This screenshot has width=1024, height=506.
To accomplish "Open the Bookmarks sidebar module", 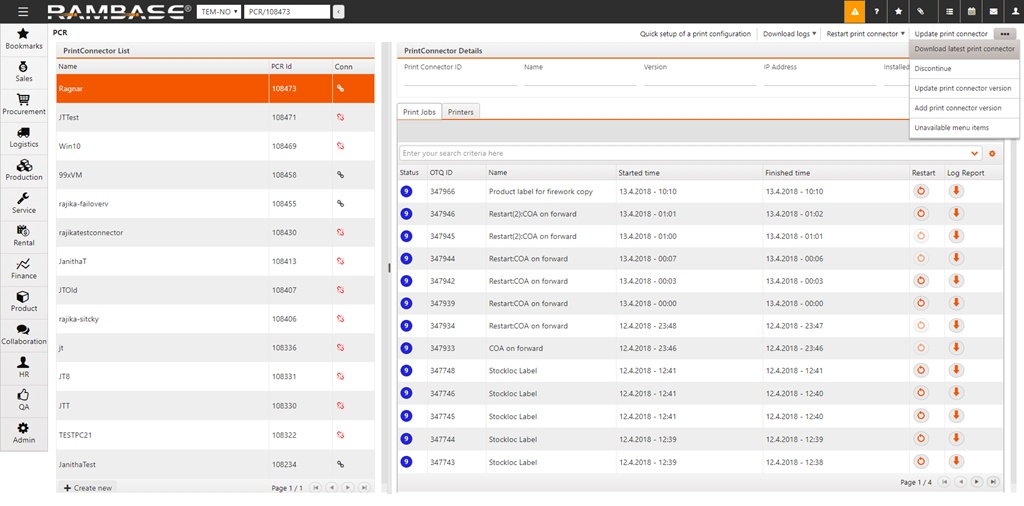I will tap(23, 39).
